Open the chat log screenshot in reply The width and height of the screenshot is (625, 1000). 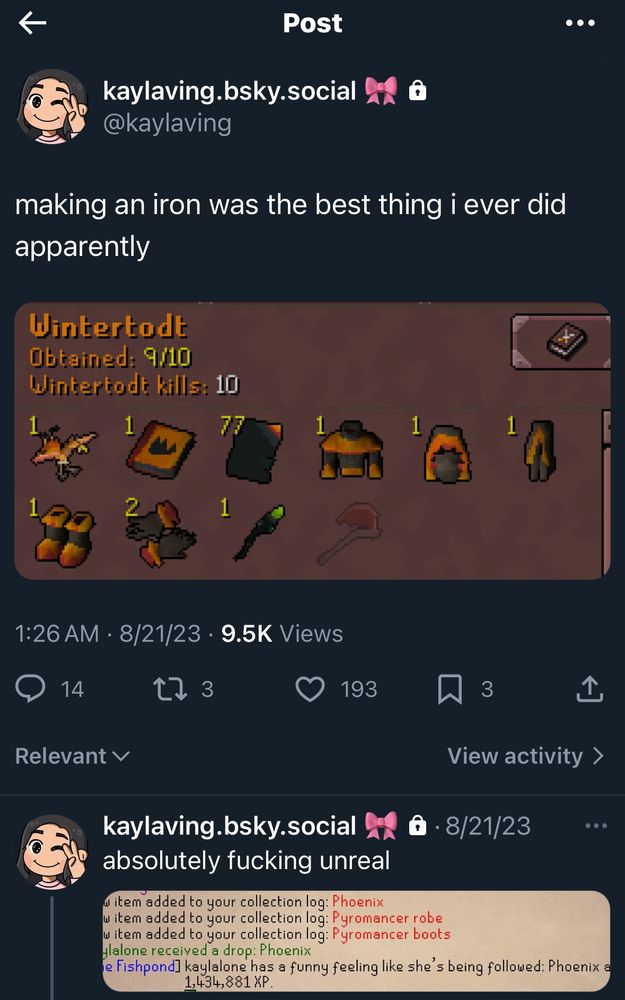(357, 941)
